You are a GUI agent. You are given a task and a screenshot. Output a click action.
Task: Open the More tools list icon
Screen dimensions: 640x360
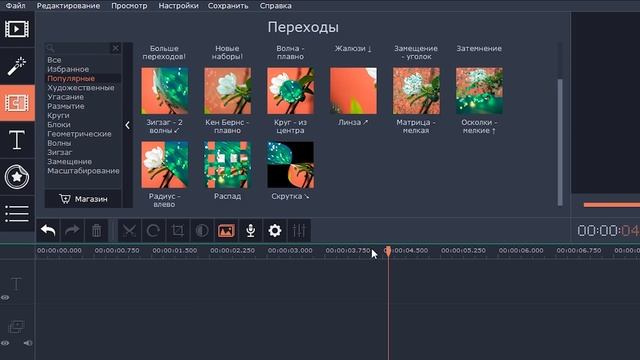click(x=17, y=214)
